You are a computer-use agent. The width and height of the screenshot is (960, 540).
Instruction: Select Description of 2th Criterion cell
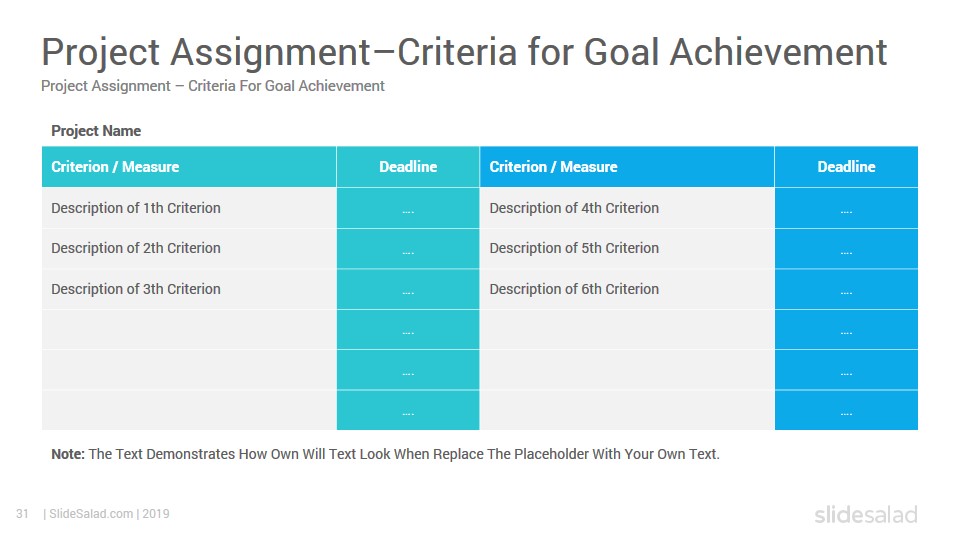pyautogui.click(x=189, y=249)
